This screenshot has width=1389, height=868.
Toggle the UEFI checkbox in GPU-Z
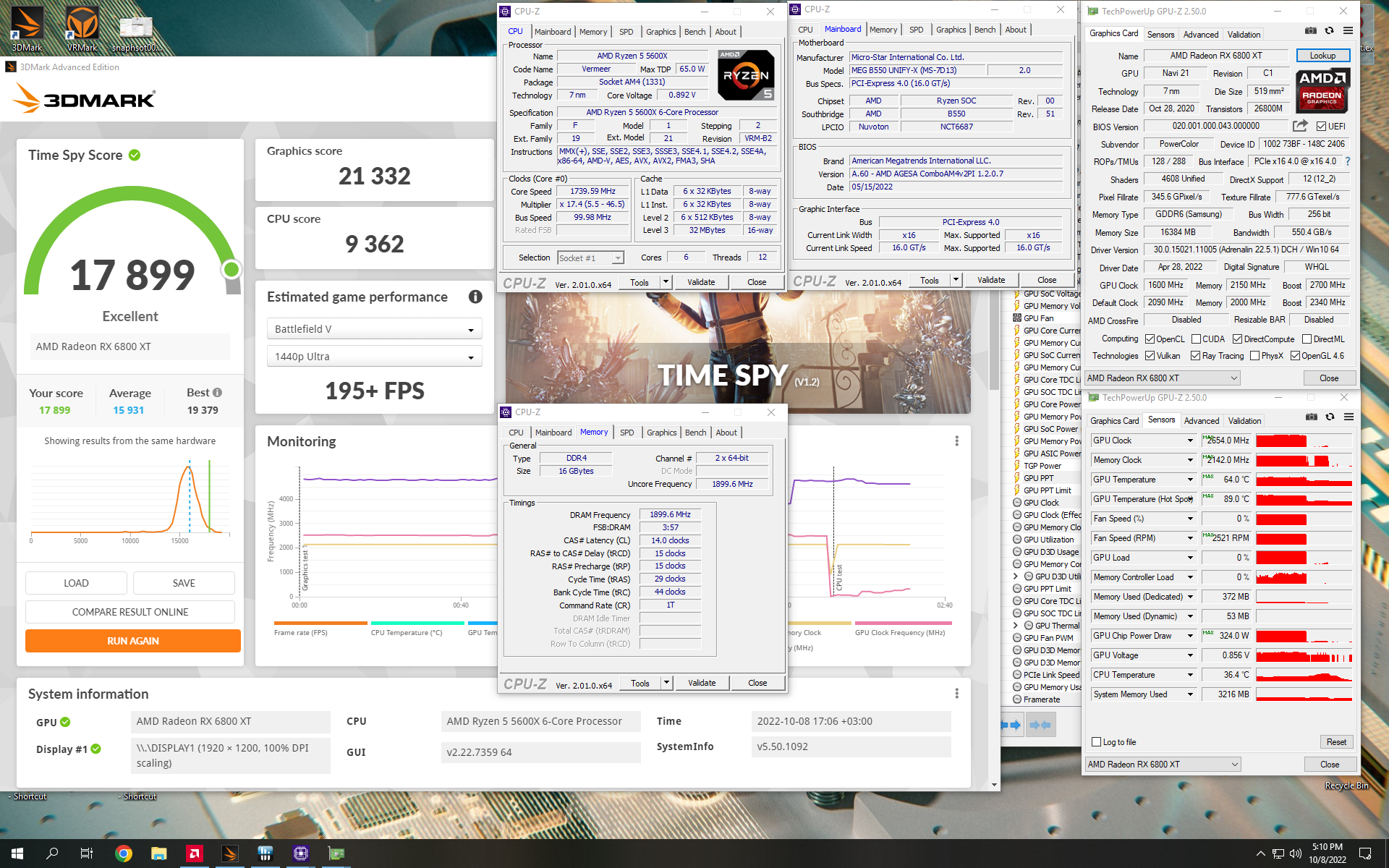[1321, 127]
